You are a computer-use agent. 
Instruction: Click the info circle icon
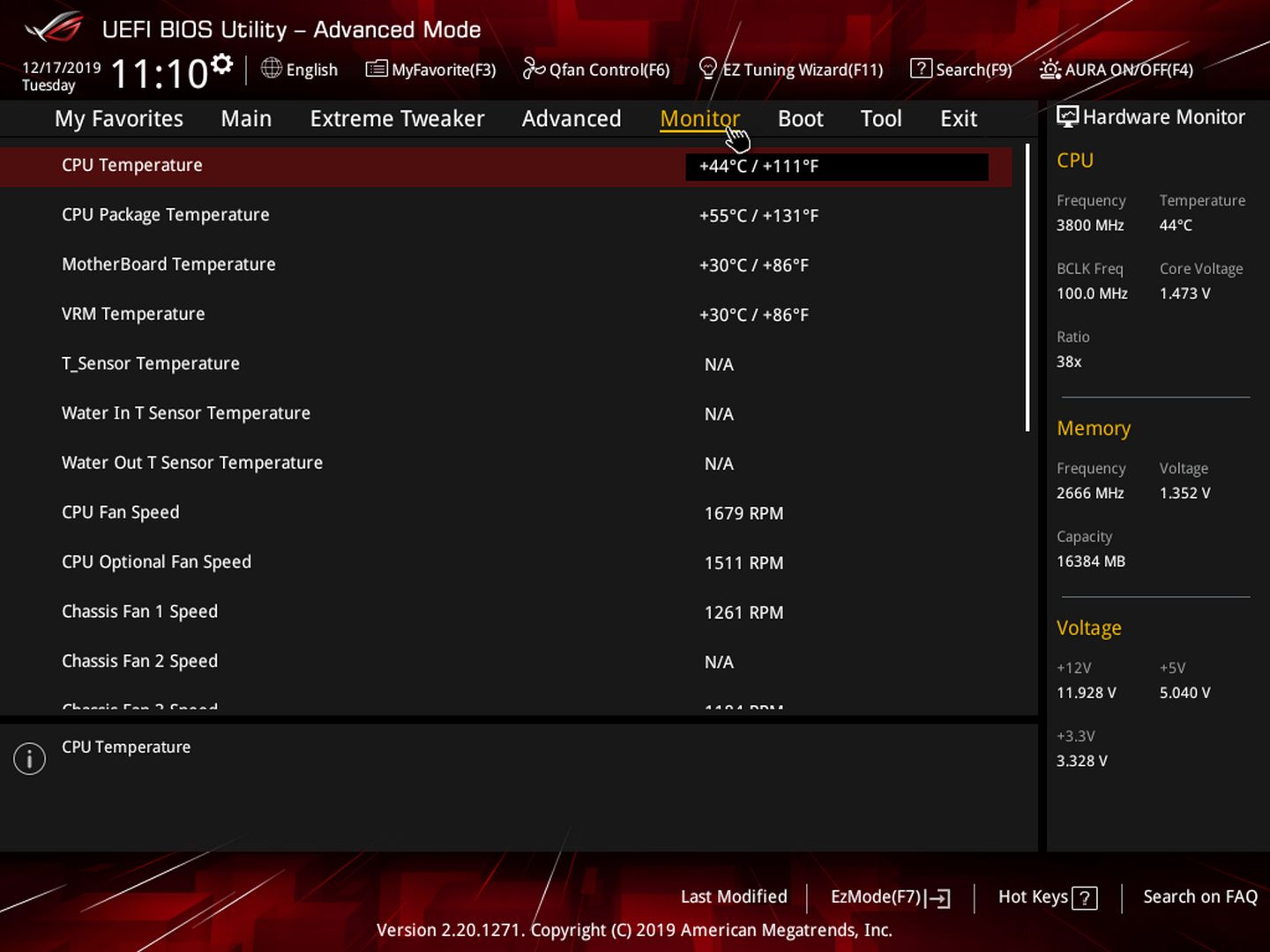pos(29,758)
